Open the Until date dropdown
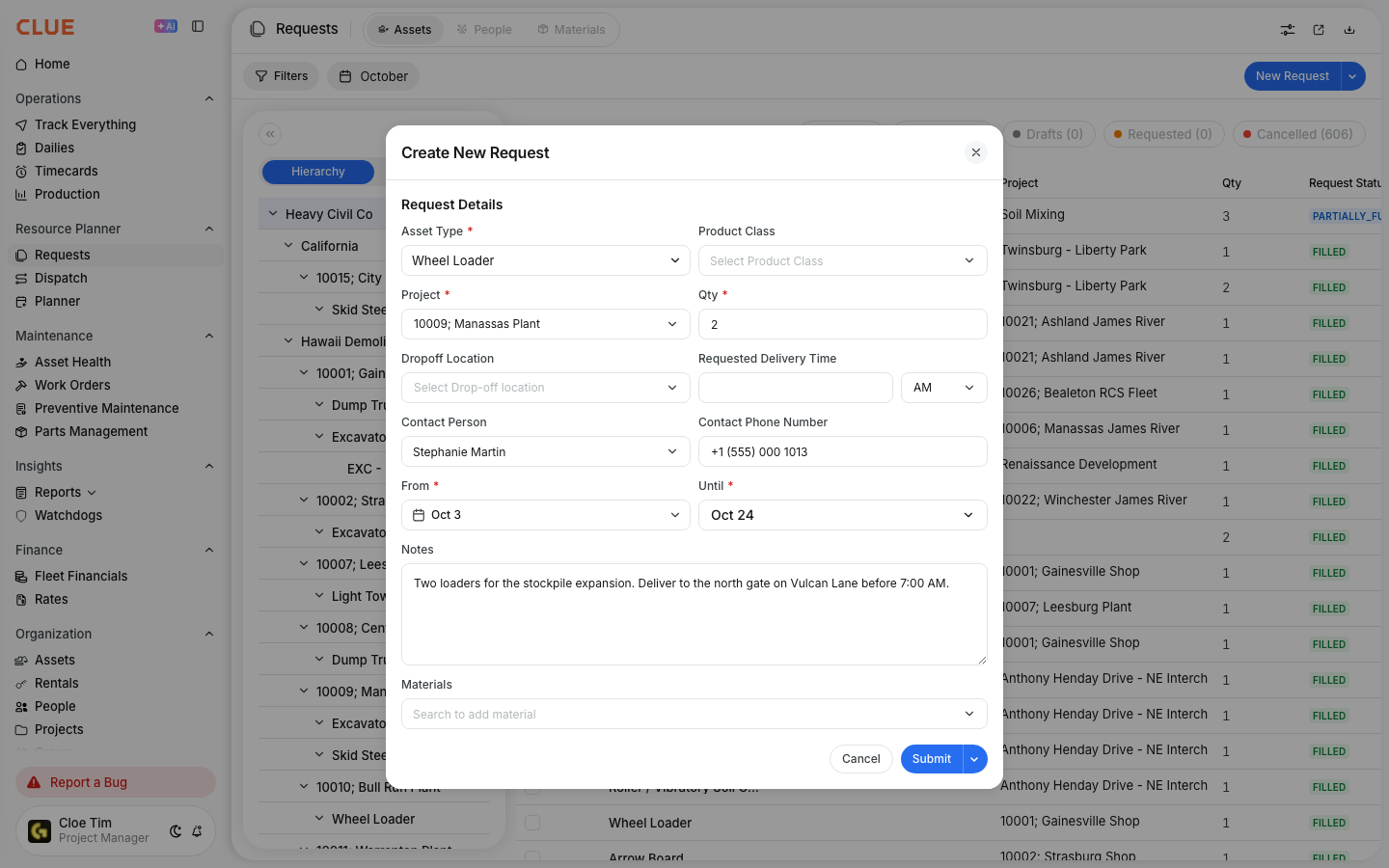Screen dimensions: 1389x868 (x=843, y=515)
